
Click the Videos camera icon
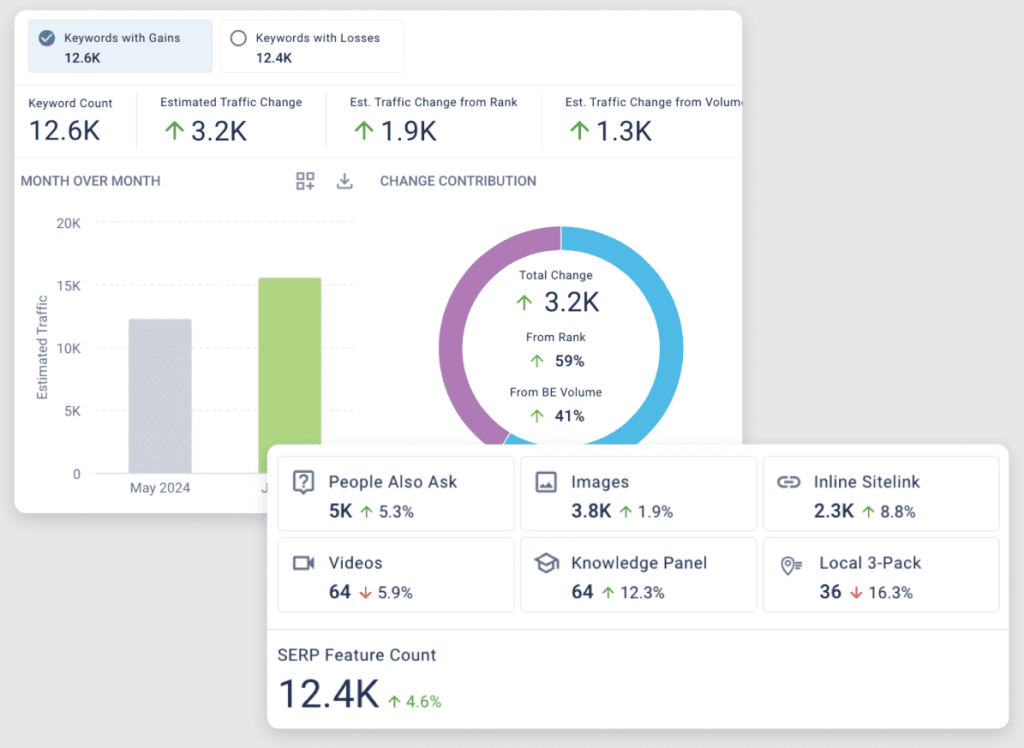(x=303, y=563)
